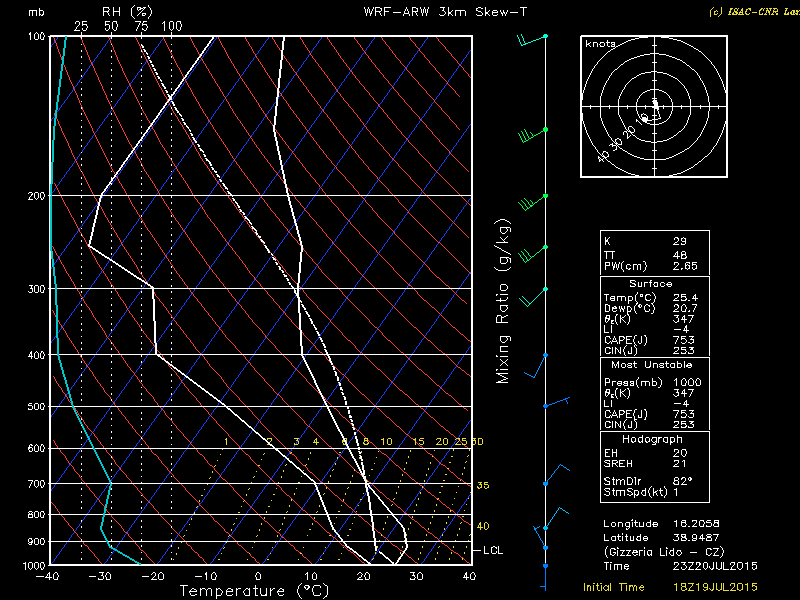Click the Most Unstable section header

tap(652, 365)
